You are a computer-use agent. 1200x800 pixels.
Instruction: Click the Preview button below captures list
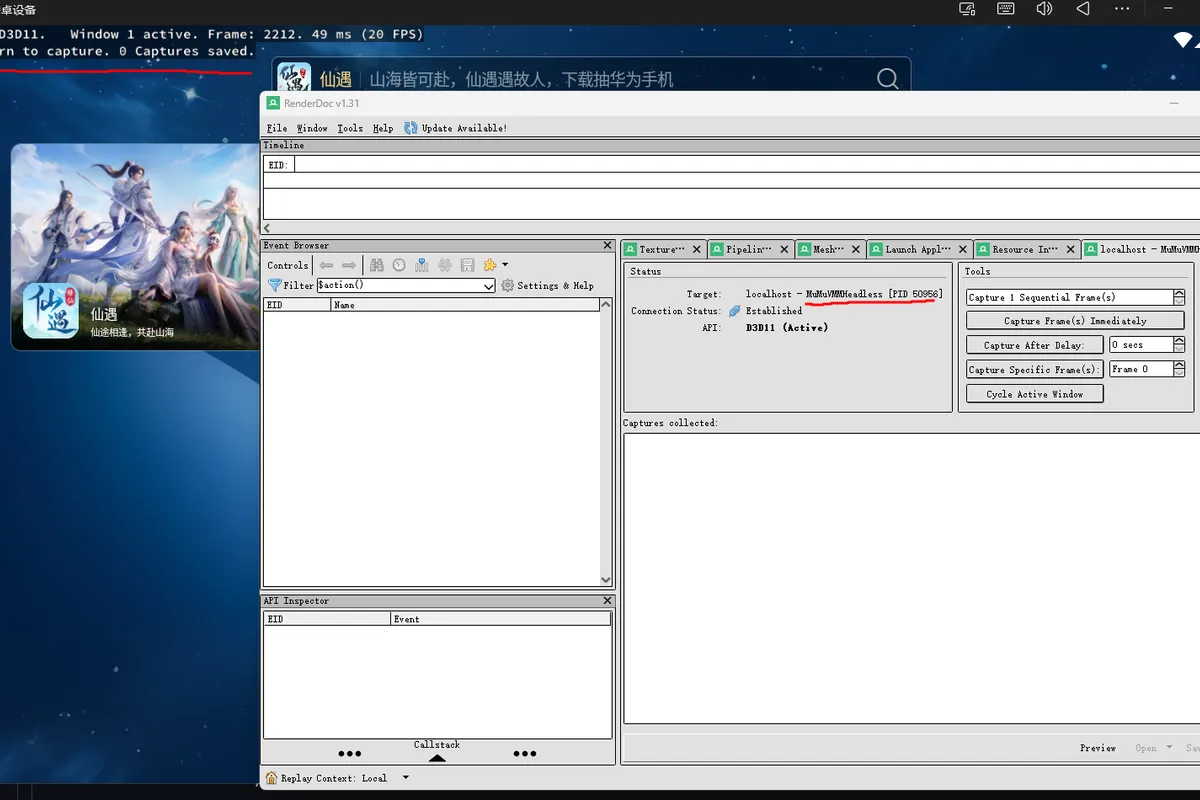pos(1097,748)
